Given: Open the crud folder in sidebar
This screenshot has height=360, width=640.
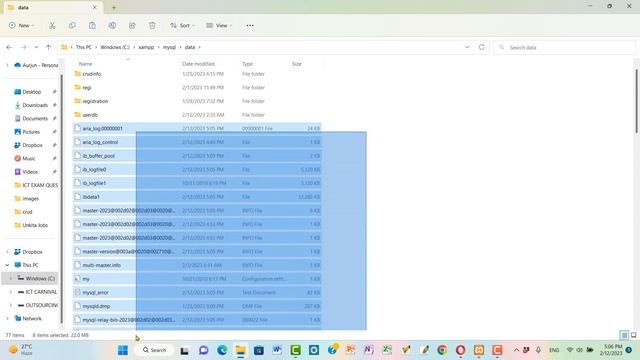Looking at the screenshot, I should click(x=27, y=212).
